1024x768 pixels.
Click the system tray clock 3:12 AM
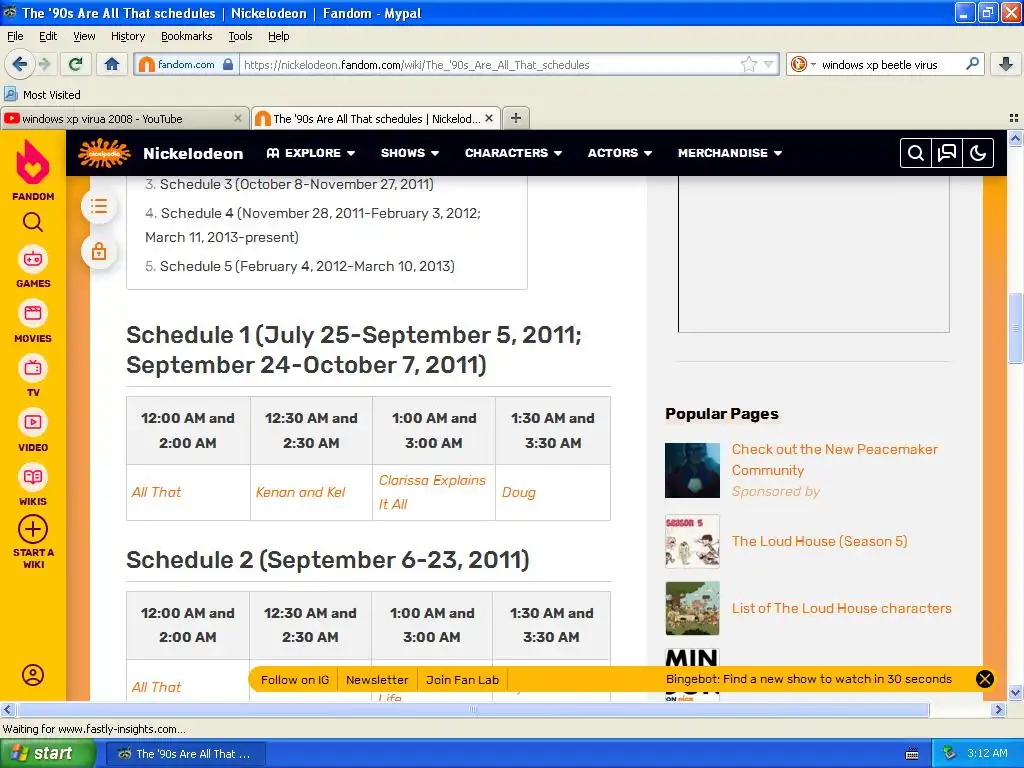(987, 753)
